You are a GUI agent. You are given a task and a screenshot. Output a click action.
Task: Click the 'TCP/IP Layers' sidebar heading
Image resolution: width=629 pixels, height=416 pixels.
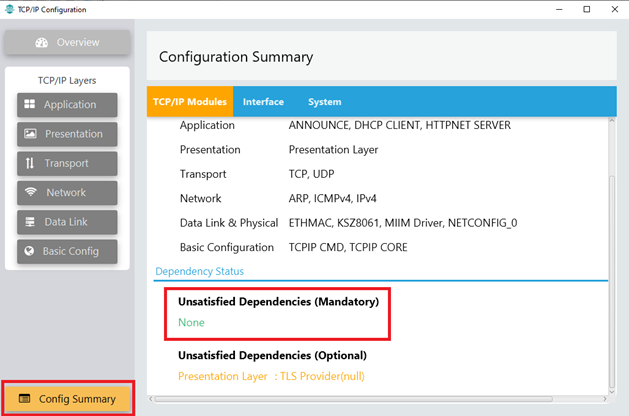[x=67, y=81]
